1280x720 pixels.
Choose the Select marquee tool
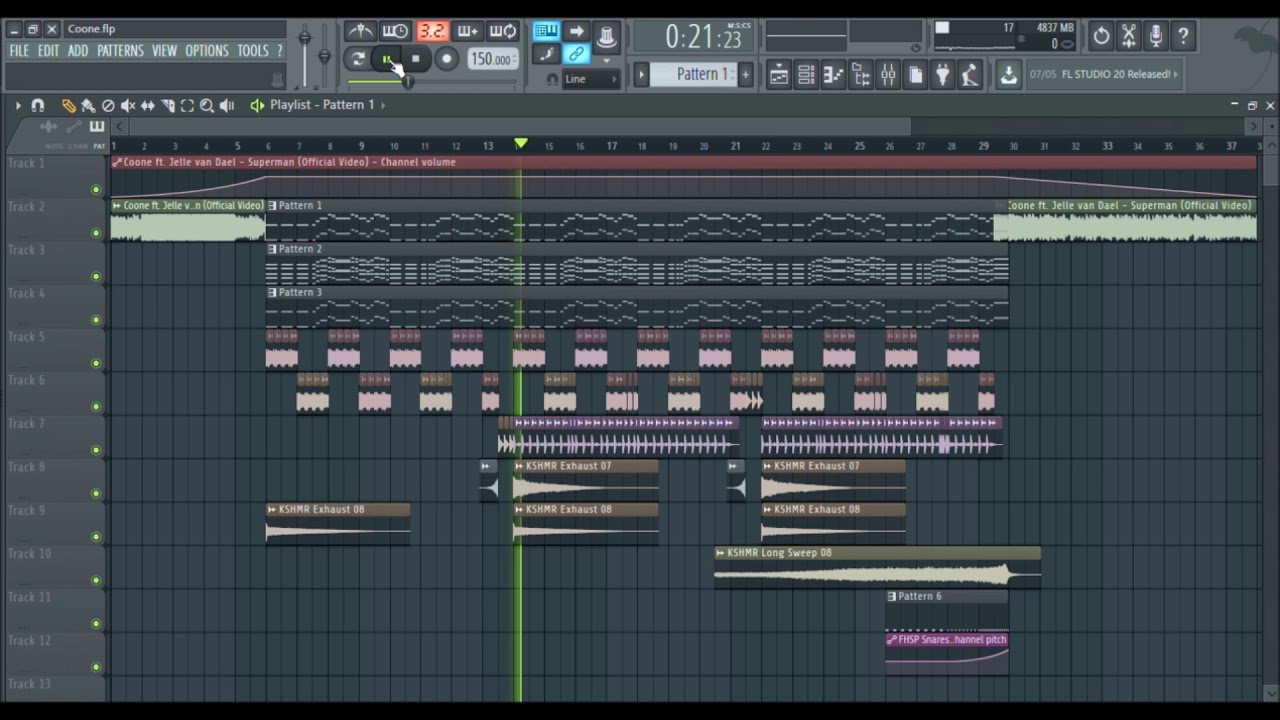tap(187, 105)
